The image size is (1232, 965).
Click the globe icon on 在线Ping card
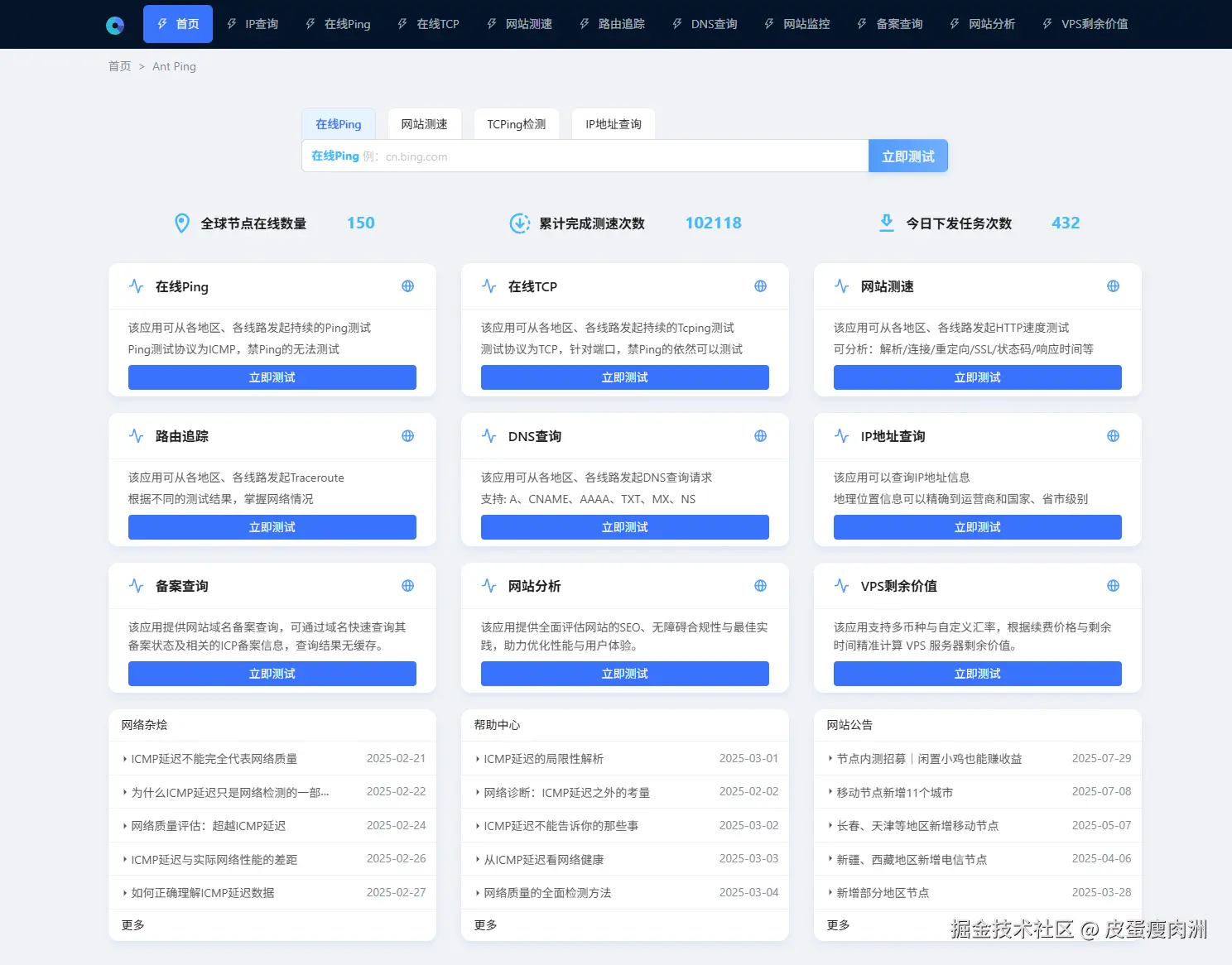point(407,286)
